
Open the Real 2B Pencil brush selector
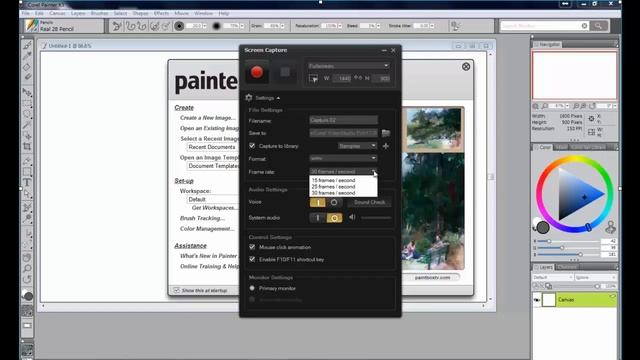click(64, 26)
